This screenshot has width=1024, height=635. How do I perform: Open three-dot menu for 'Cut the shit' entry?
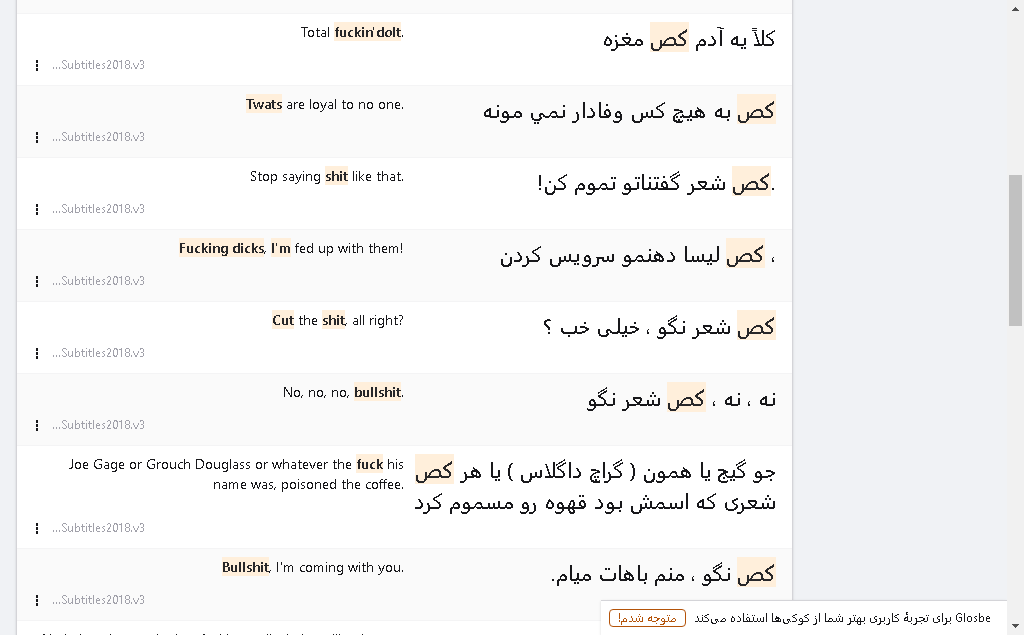(37, 353)
